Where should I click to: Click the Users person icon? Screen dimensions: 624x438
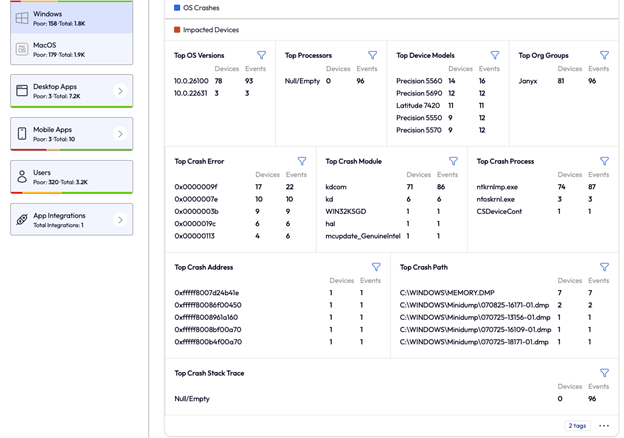click(22, 177)
